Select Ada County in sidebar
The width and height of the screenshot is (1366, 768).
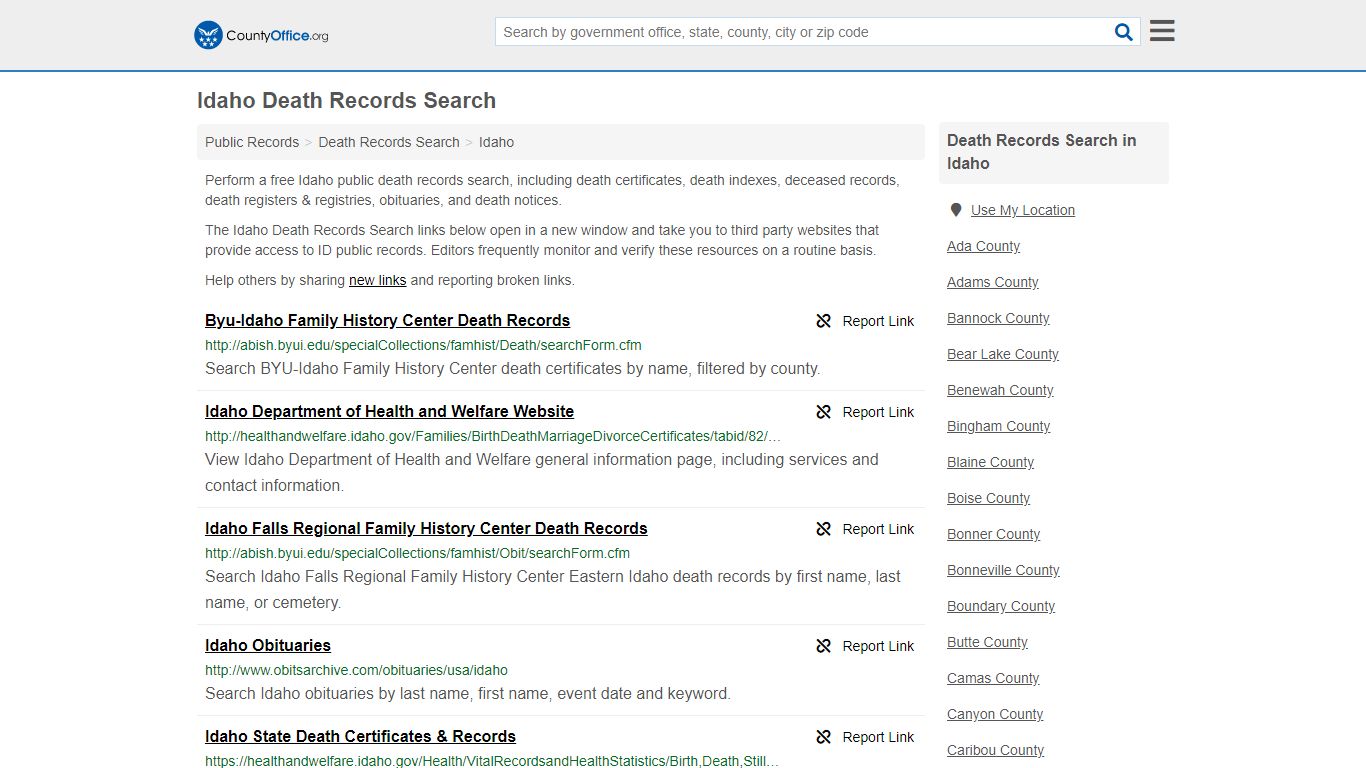click(983, 246)
